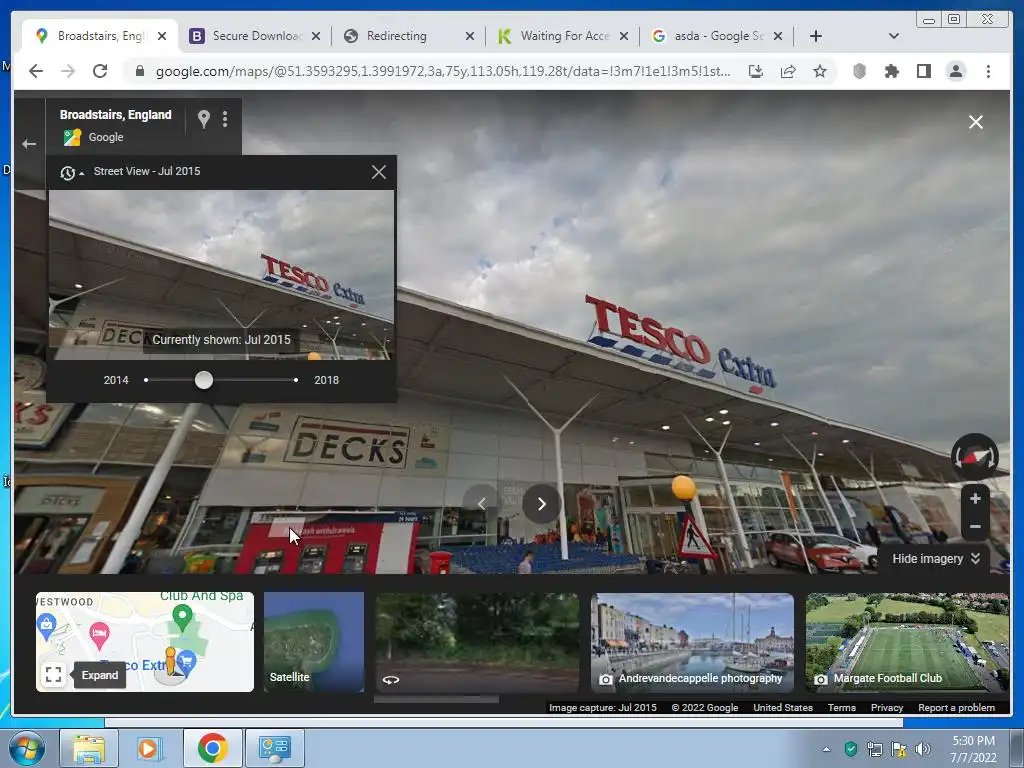Close the Secure Download tab
Screen dimensions: 1024x768
click(x=315, y=36)
